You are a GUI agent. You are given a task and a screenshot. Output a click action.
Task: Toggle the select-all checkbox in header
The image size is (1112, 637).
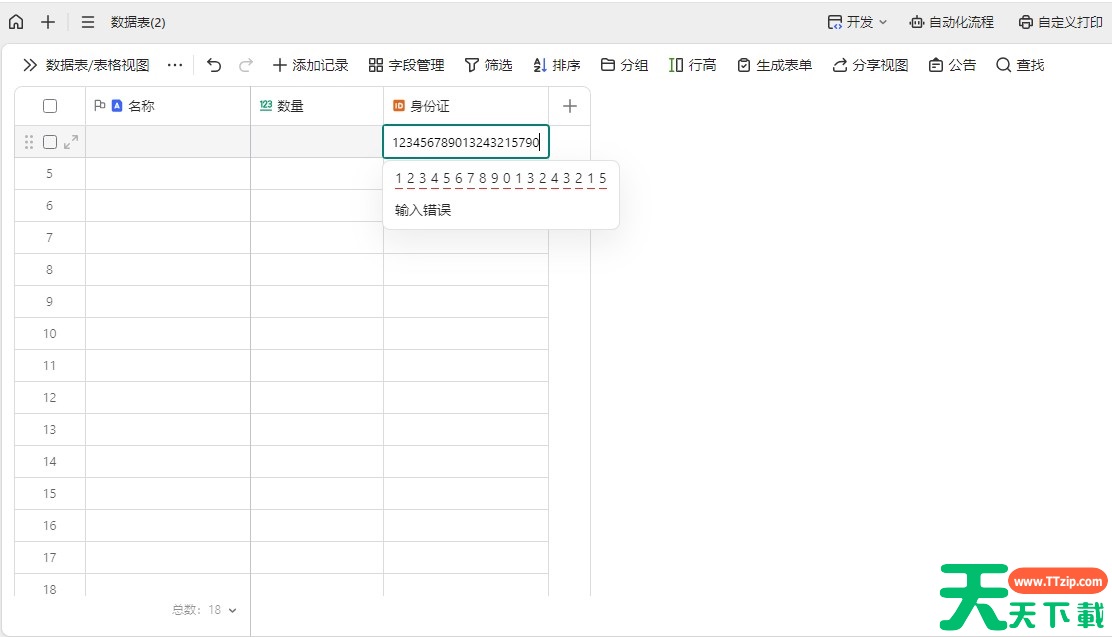(50, 106)
